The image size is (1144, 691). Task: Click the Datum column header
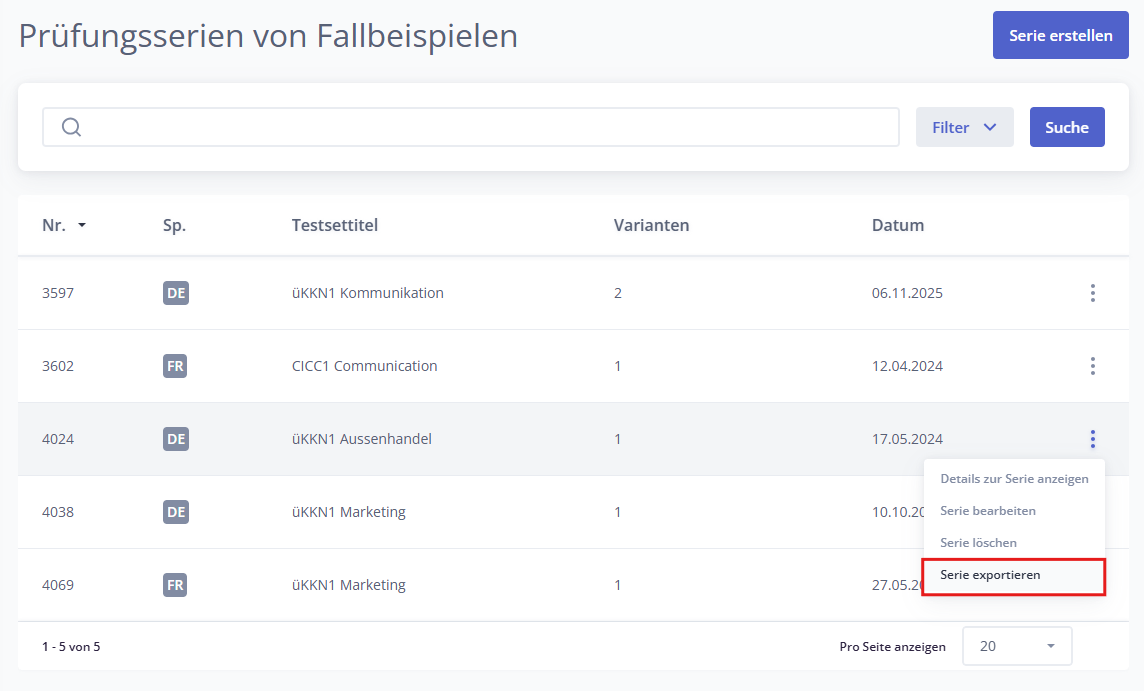pos(897,225)
